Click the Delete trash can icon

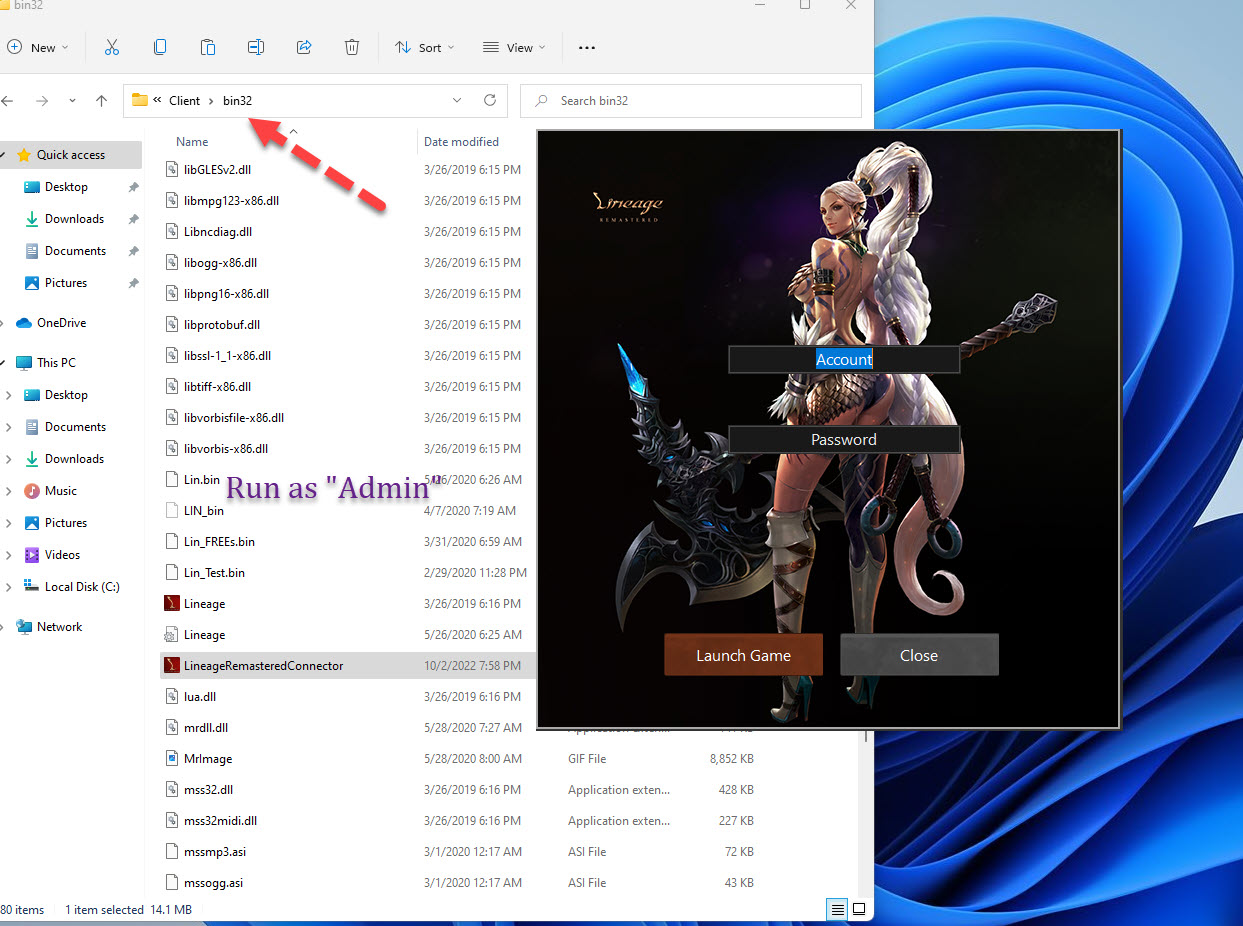tap(352, 47)
